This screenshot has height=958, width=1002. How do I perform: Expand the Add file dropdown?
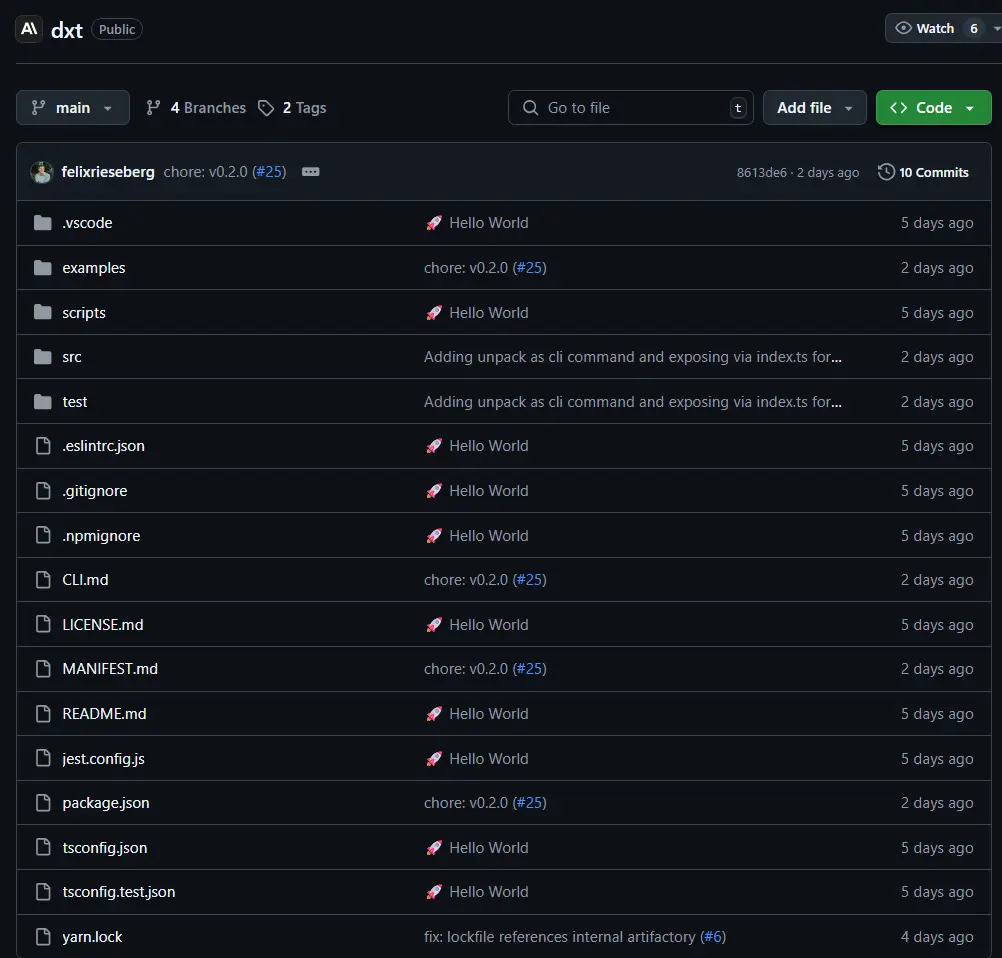pos(814,108)
